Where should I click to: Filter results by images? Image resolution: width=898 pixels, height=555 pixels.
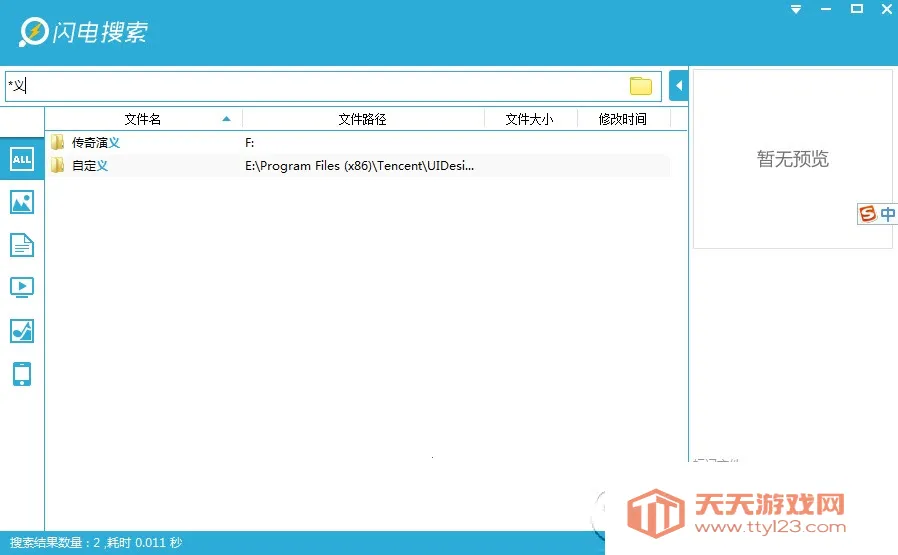(22, 202)
